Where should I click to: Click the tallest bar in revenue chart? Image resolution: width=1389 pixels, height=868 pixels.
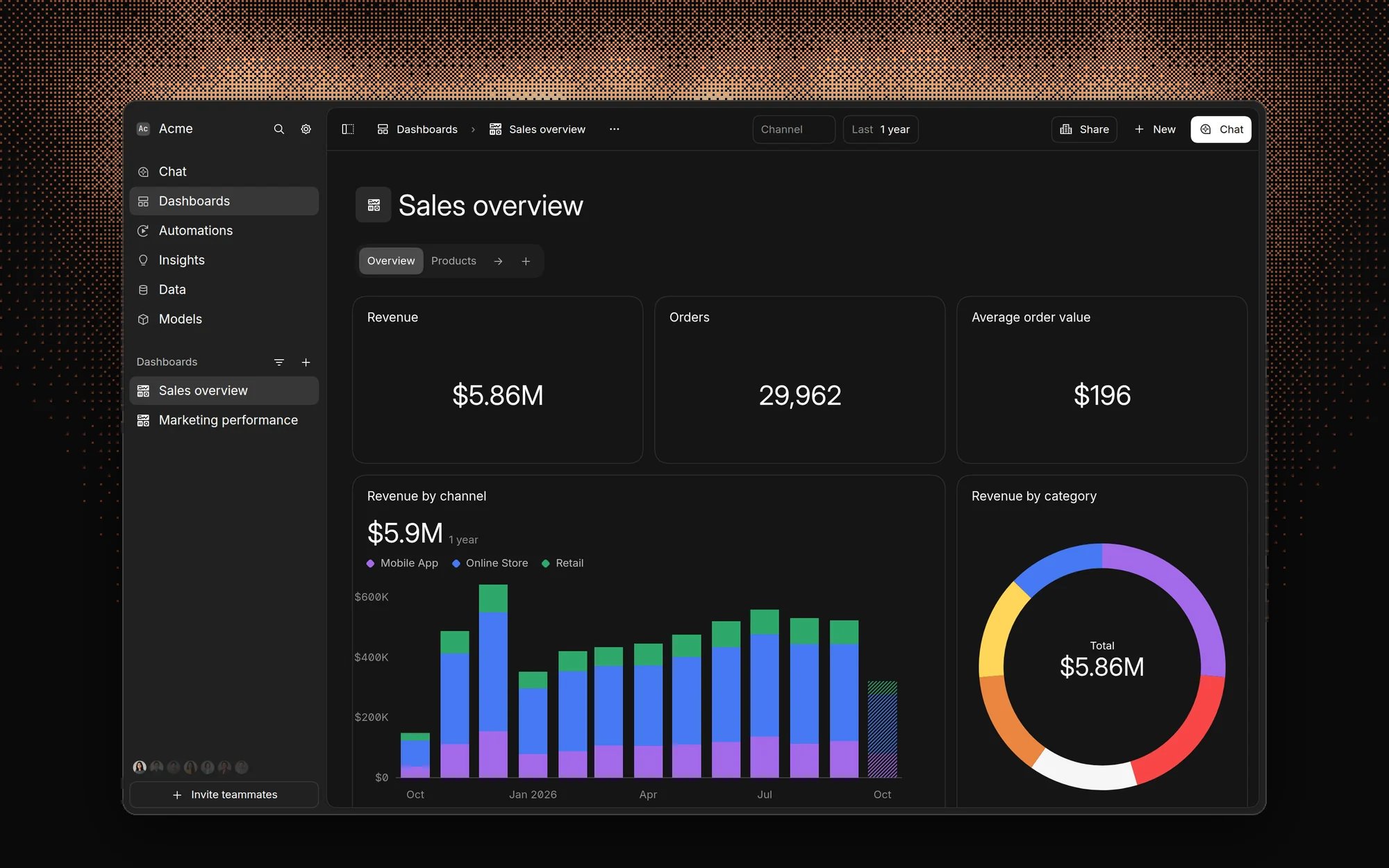493,681
